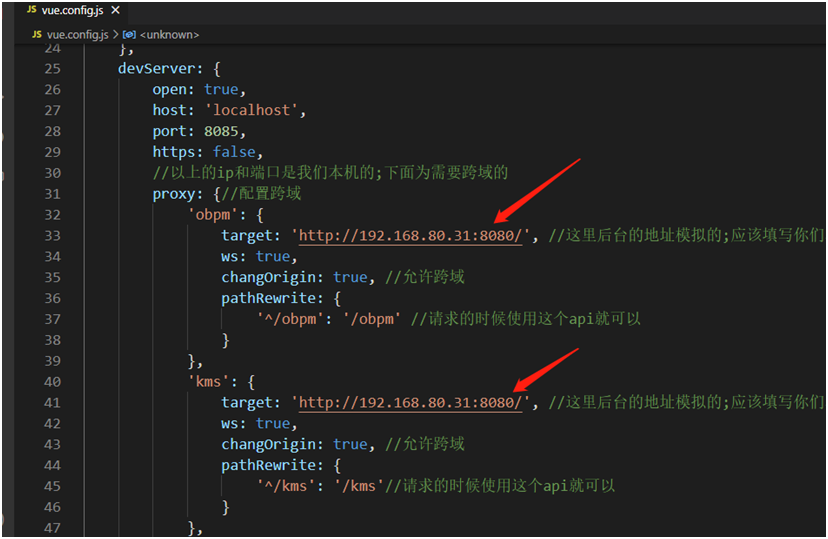
Task: Click changOrigin on line 35
Action: pos(268,278)
